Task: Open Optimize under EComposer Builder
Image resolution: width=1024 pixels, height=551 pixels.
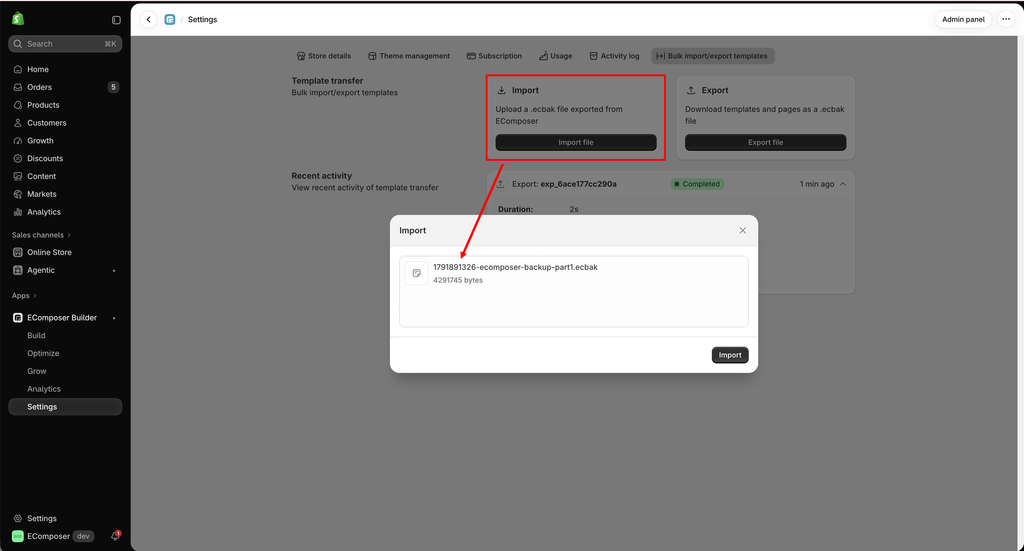Action: pyautogui.click(x=43, y=353)
